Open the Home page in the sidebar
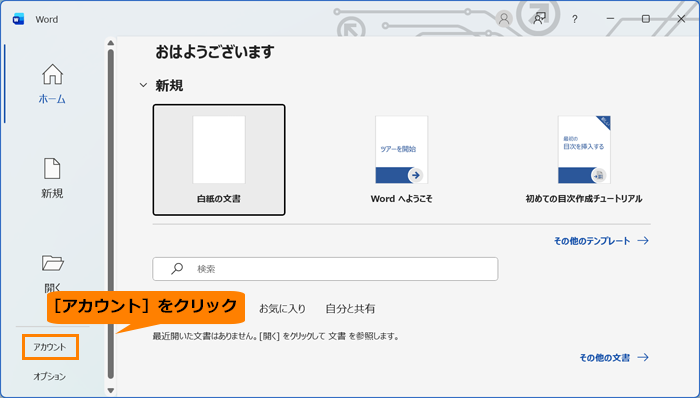Viewport: 700px width, 398px height. pyautogui.click(x=52, y=84)
